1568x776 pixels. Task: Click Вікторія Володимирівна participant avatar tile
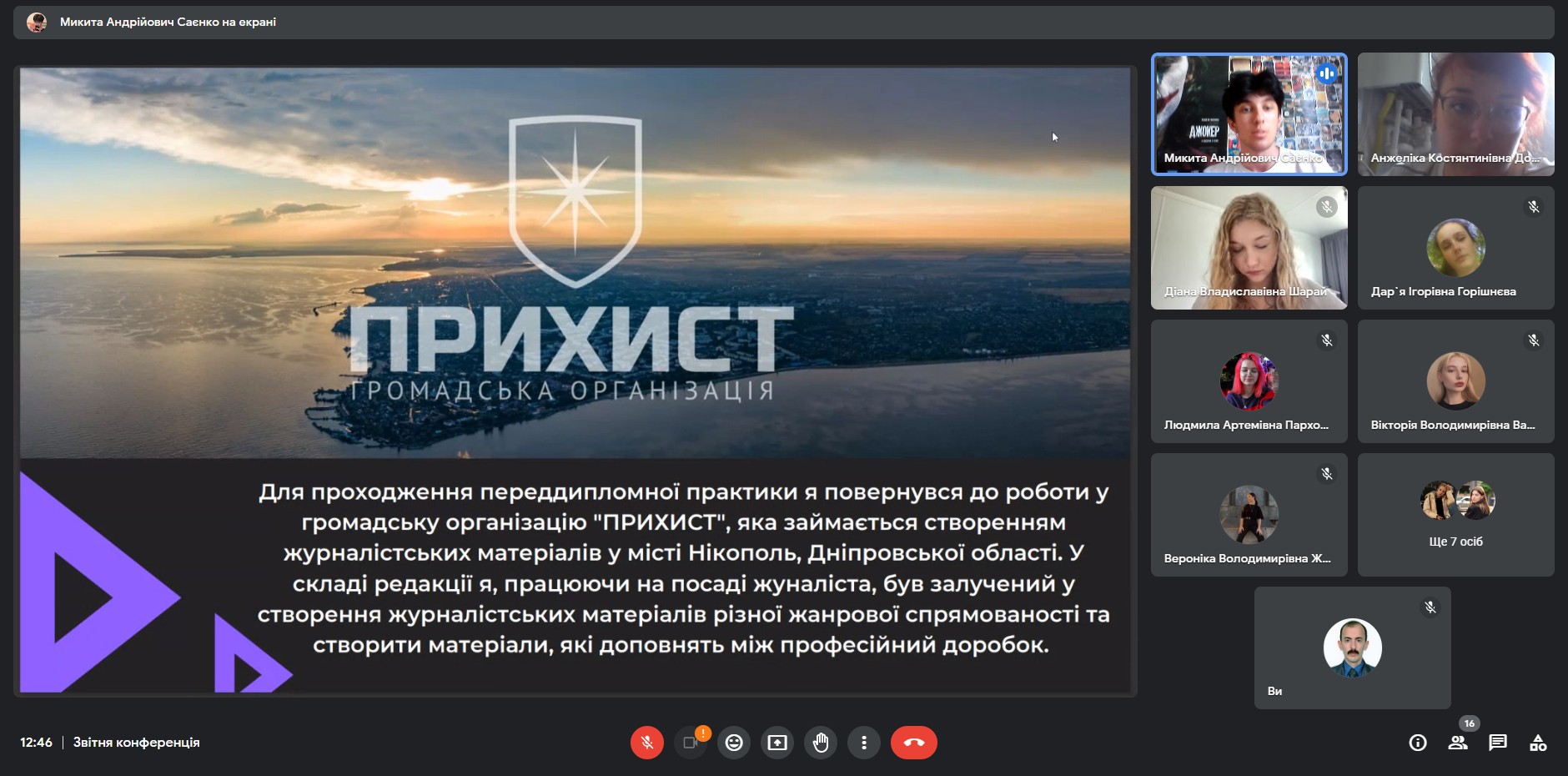1455,381
